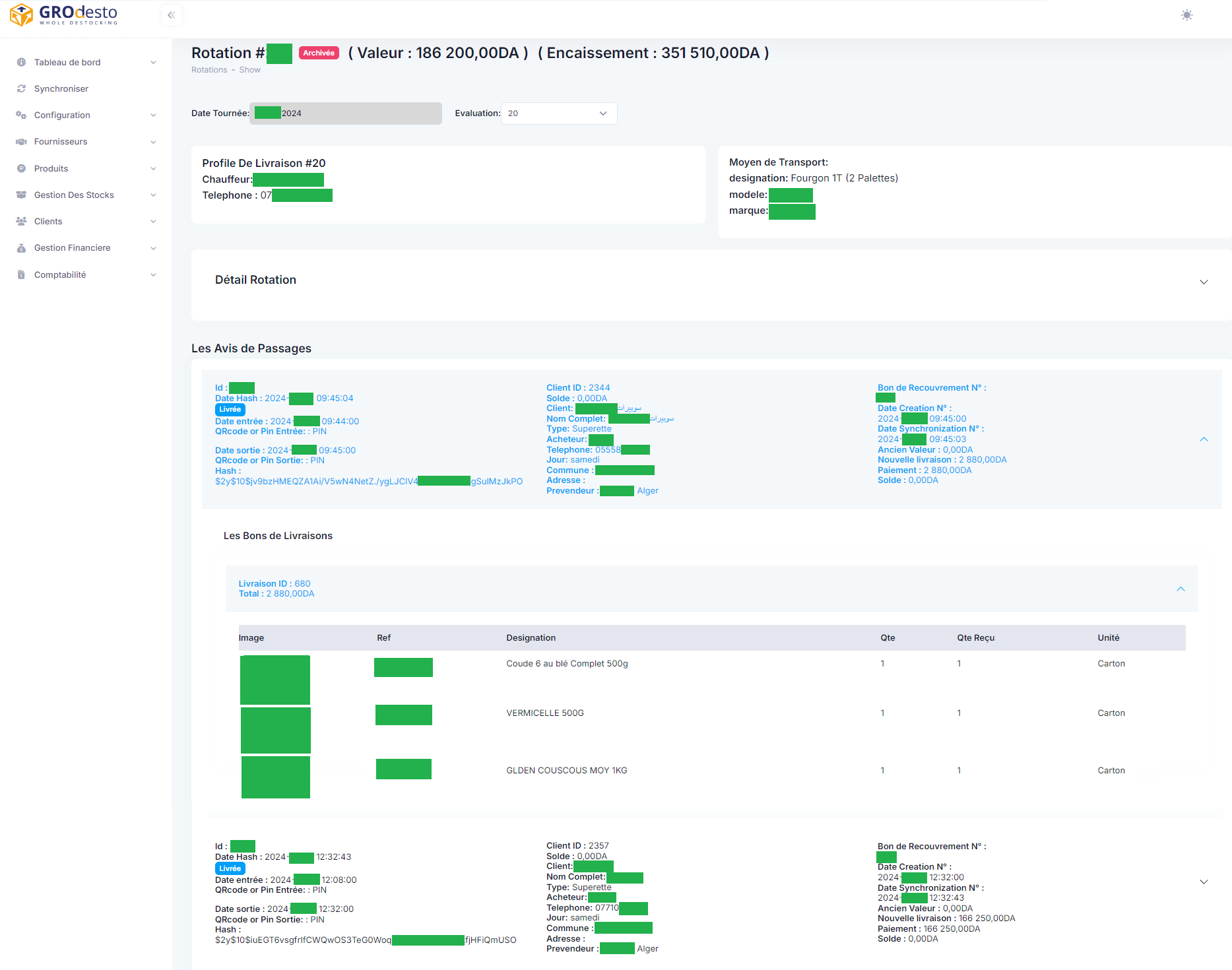The height and width of the screenshot is (970, 1232).
Task: Click the Date Tournée input field
Action: coord(346,113)
